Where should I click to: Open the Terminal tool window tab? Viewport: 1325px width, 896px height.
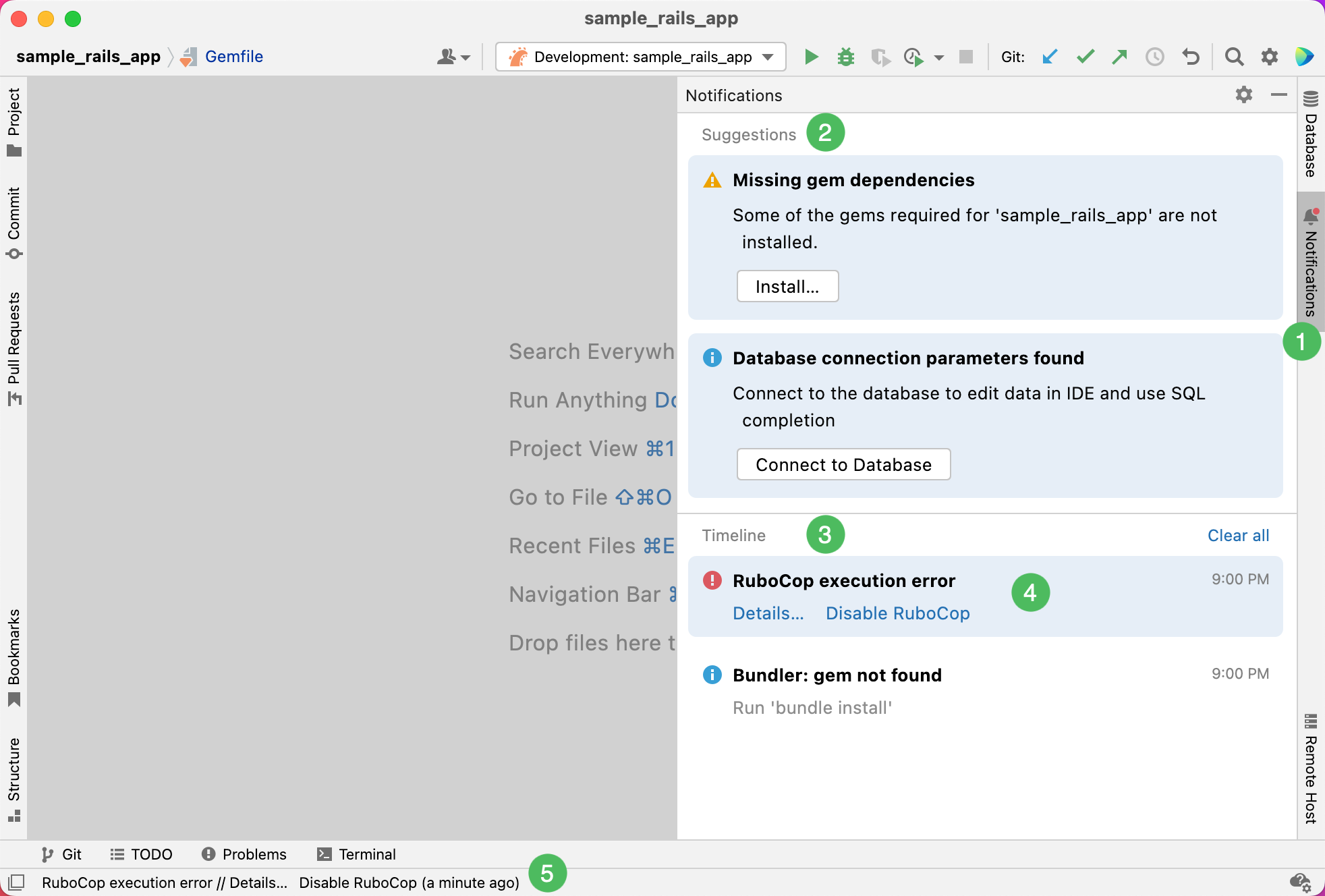pos(356,853)
